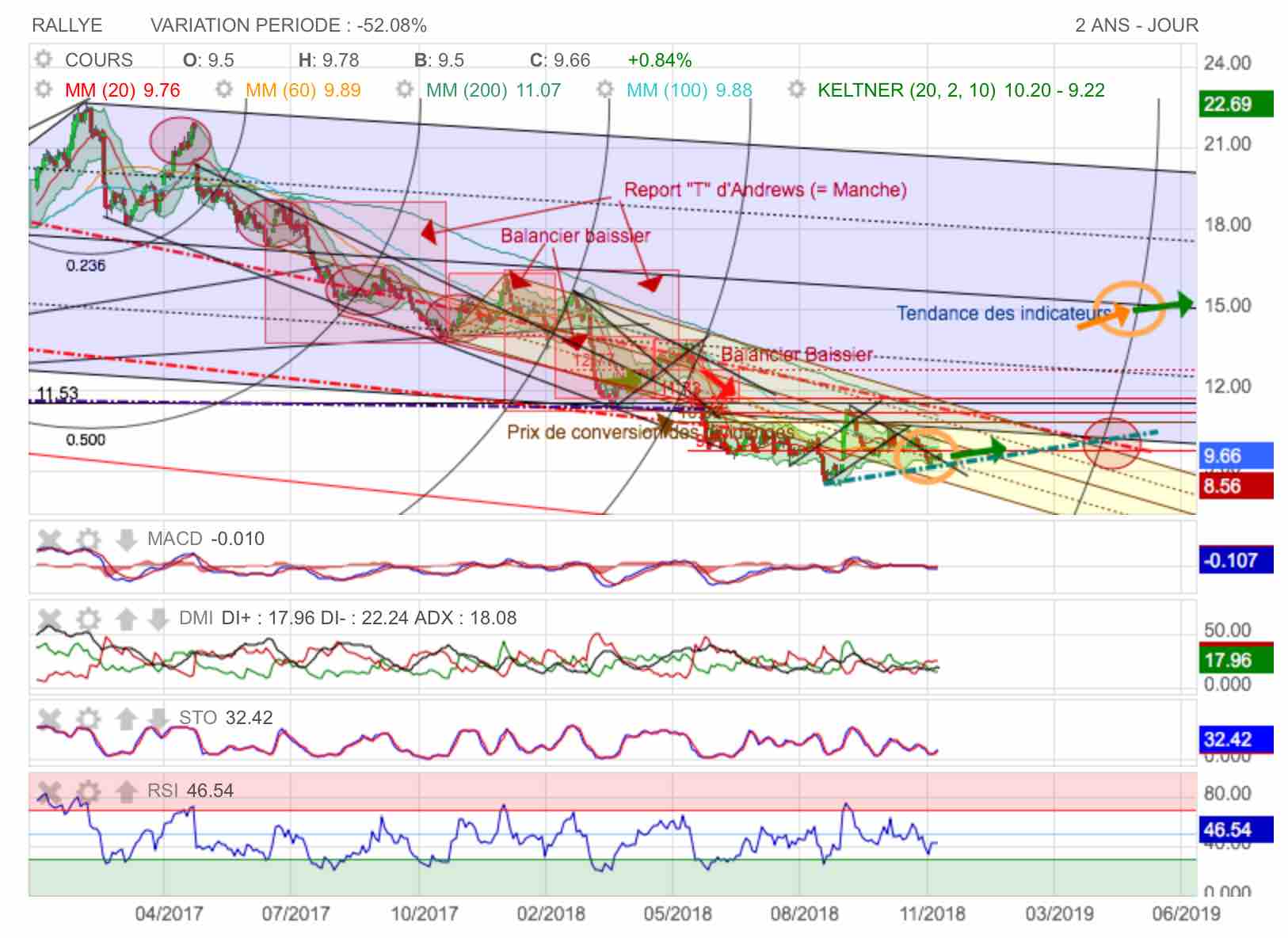The height and width of the screenshot is (938, 1288).
Task: Select the MM (100) 9.88 legend
Action: [689, 90]
